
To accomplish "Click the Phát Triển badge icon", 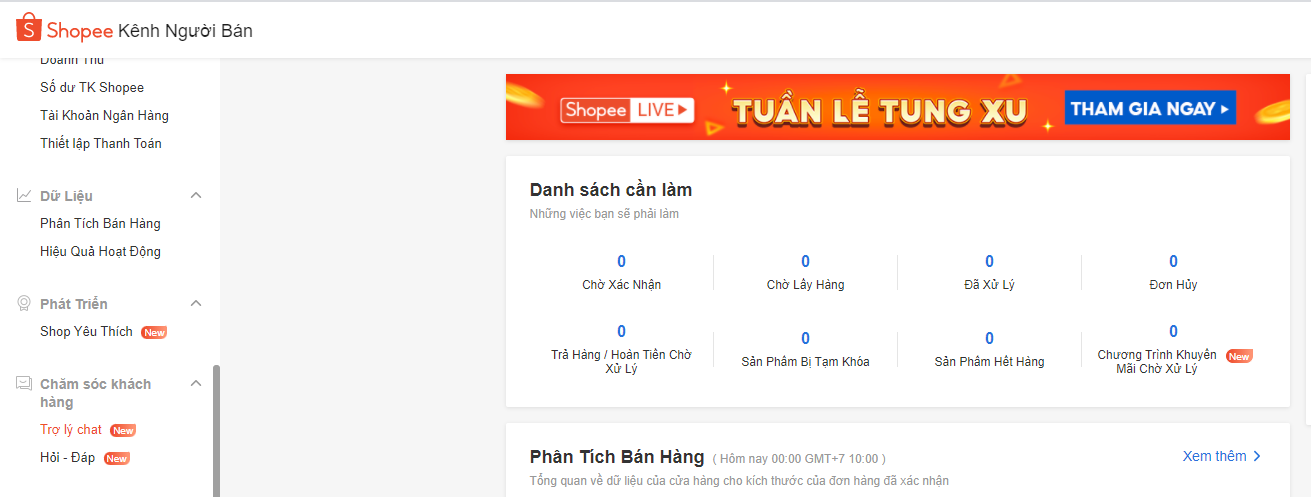I will (x=24, y=304).
